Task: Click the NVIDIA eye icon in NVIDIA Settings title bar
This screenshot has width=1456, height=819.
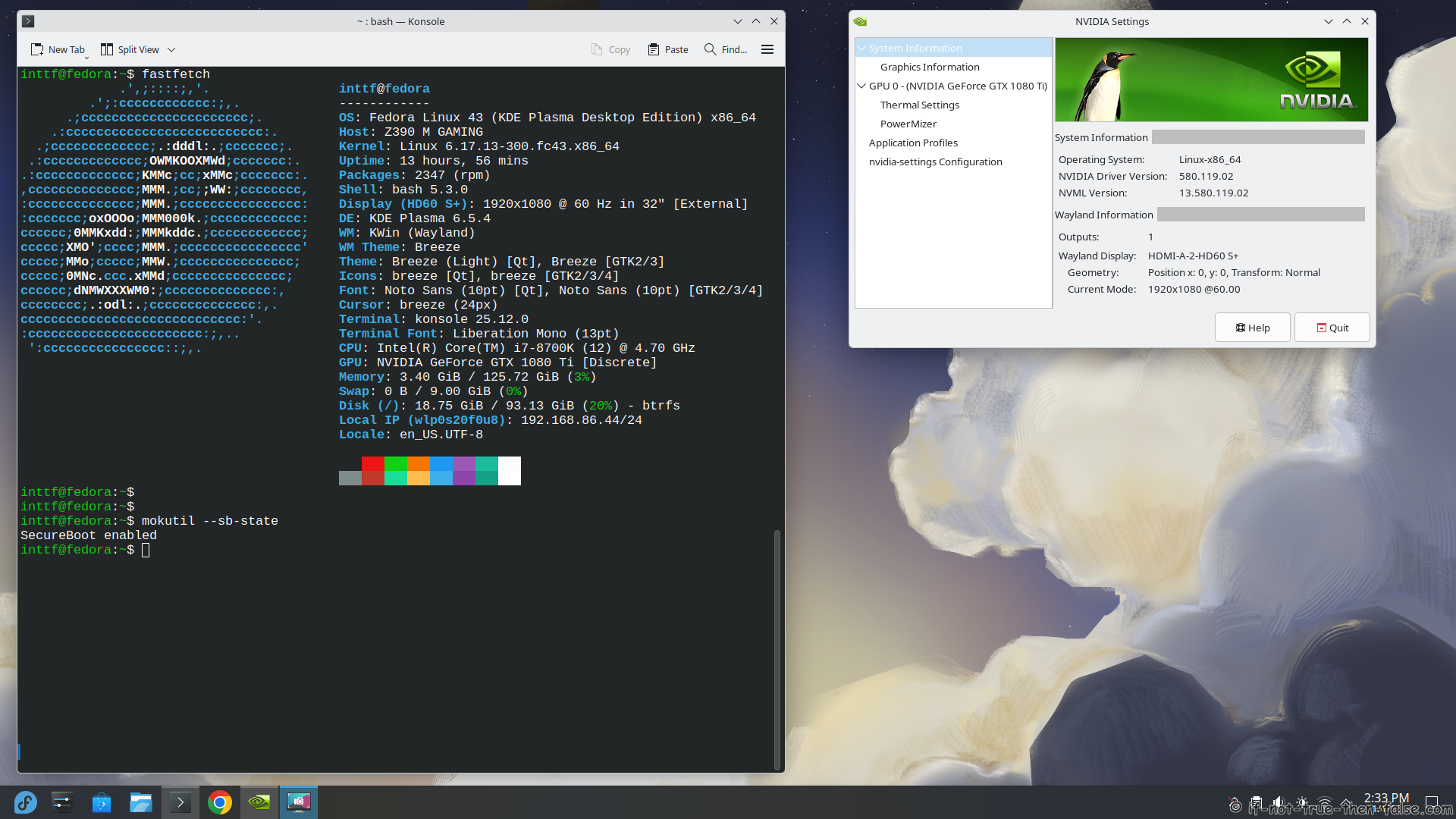Action: tap(860, 21)
